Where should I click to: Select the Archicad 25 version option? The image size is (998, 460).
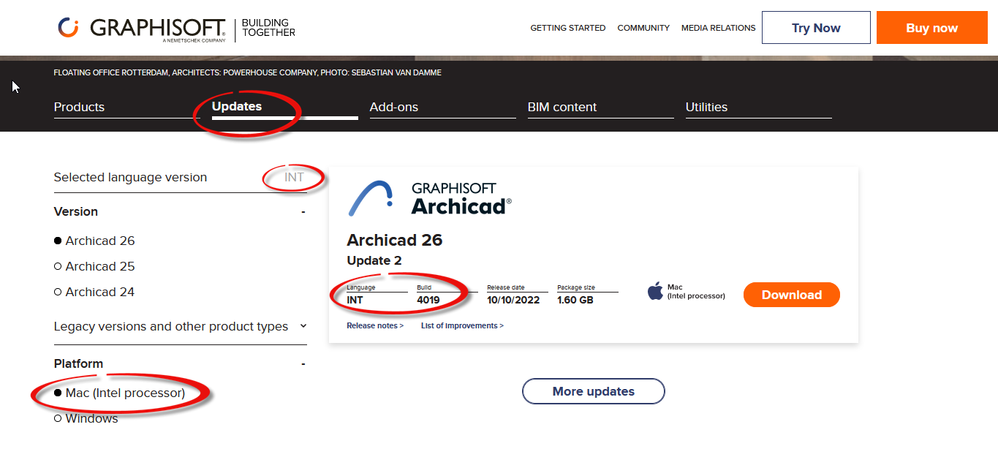(94, 267)
